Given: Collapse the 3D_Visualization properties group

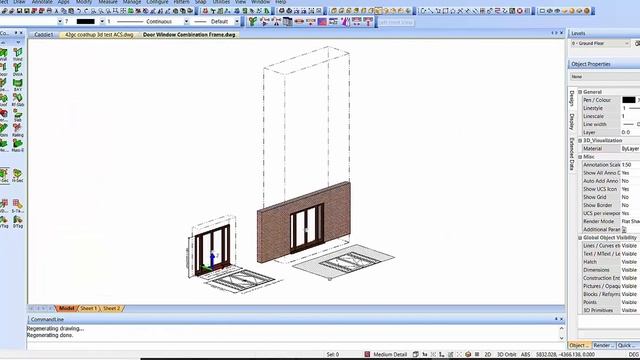Looking at the screenshot, I should (x=580, y=141).
